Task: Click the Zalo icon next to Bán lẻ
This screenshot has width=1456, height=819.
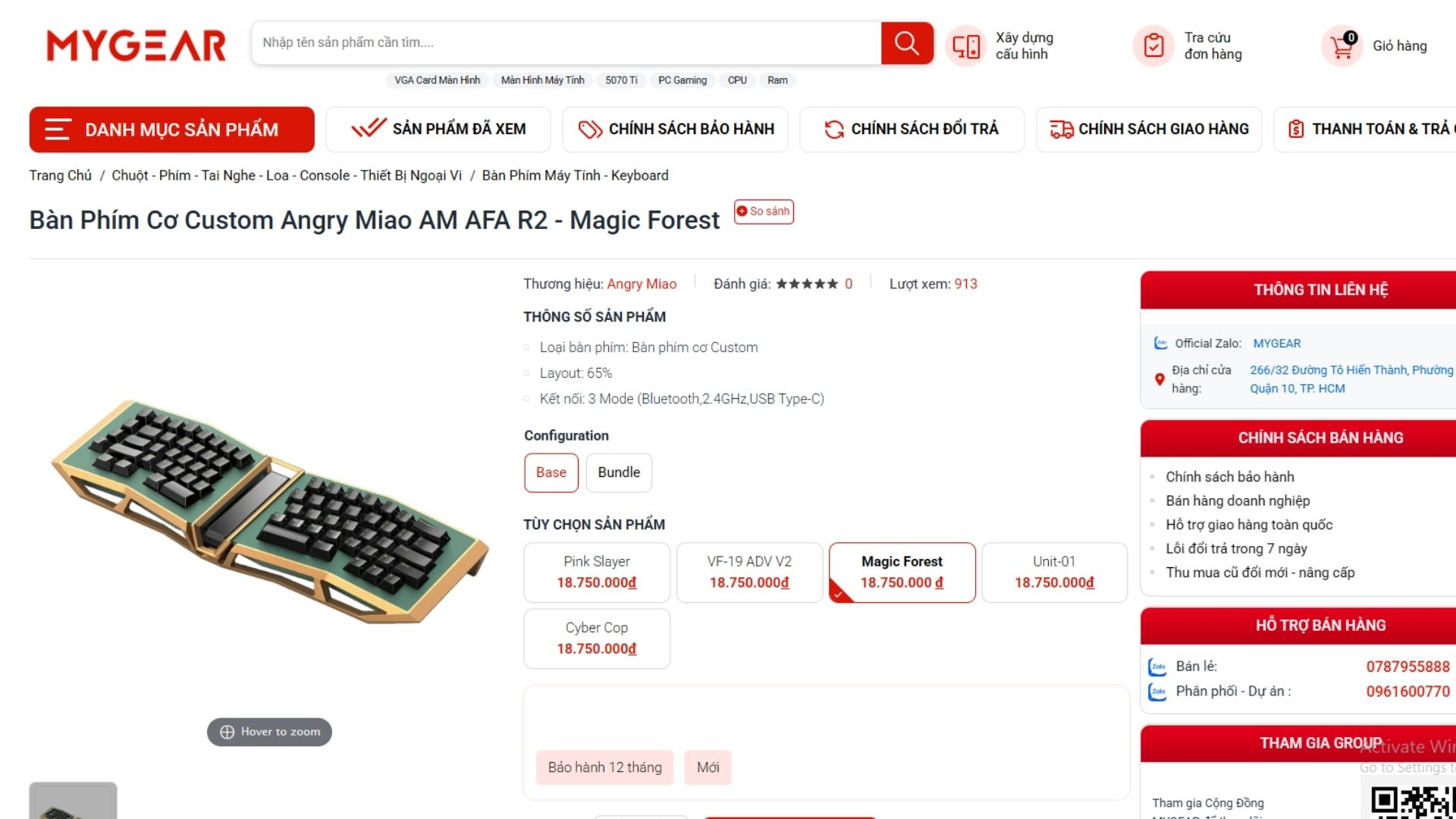Action: tap(1157, 667)
